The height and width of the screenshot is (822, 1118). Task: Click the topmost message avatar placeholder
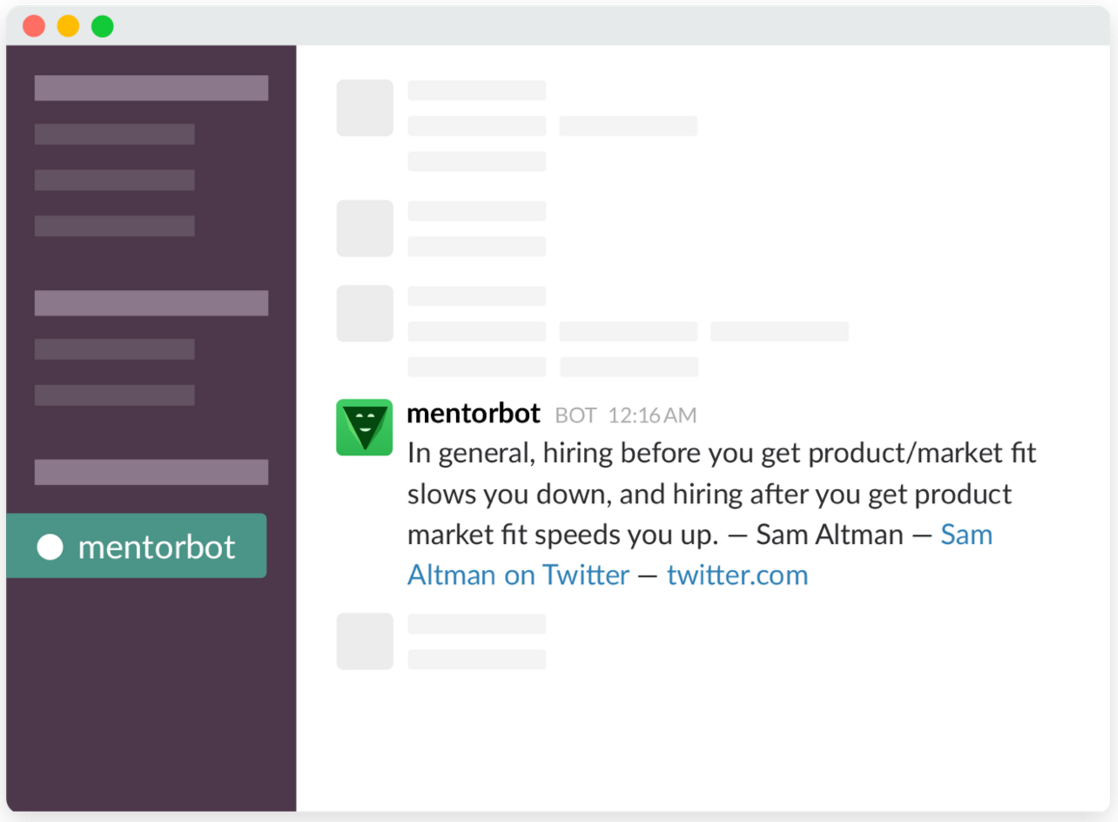(x=364, y=108)
